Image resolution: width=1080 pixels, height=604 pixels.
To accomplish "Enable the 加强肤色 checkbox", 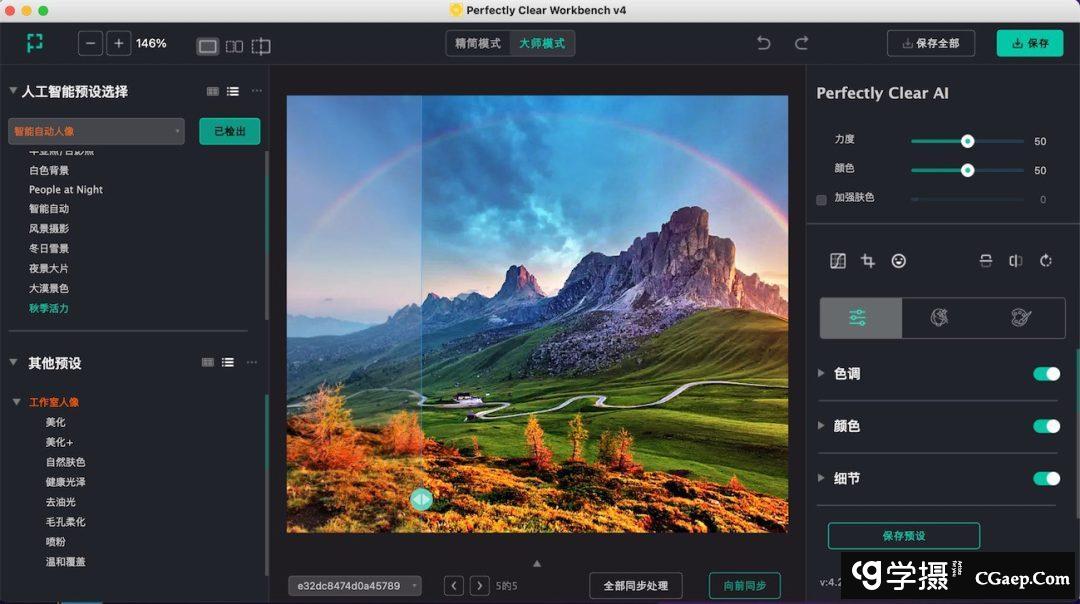I will coord(822,199).
